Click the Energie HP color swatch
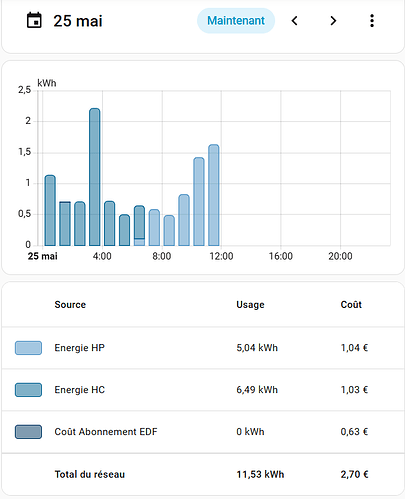The width and height of the screenshot is (405, 499). tap(28, 348)
